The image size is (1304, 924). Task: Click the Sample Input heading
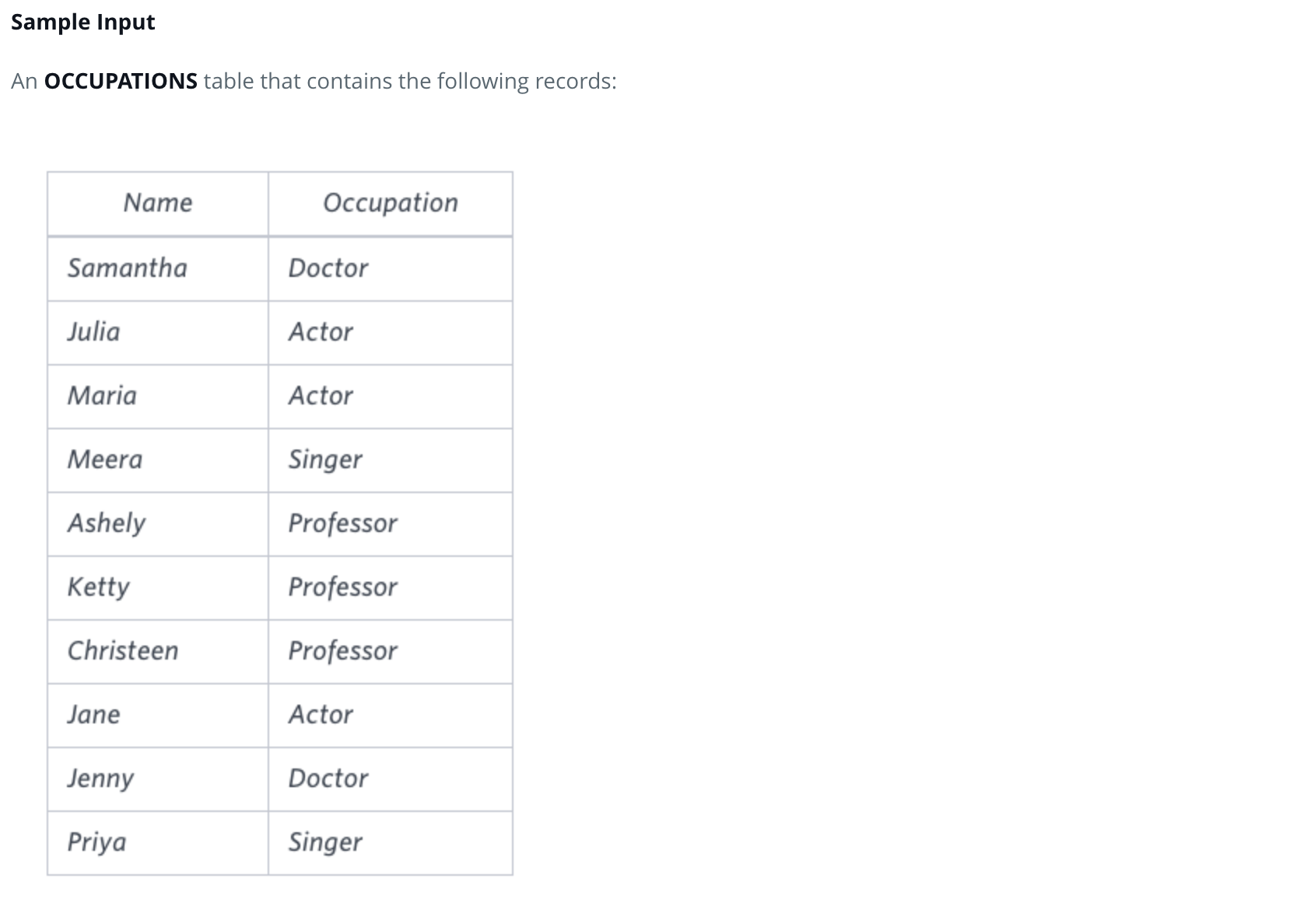click(x=83, y=23)
